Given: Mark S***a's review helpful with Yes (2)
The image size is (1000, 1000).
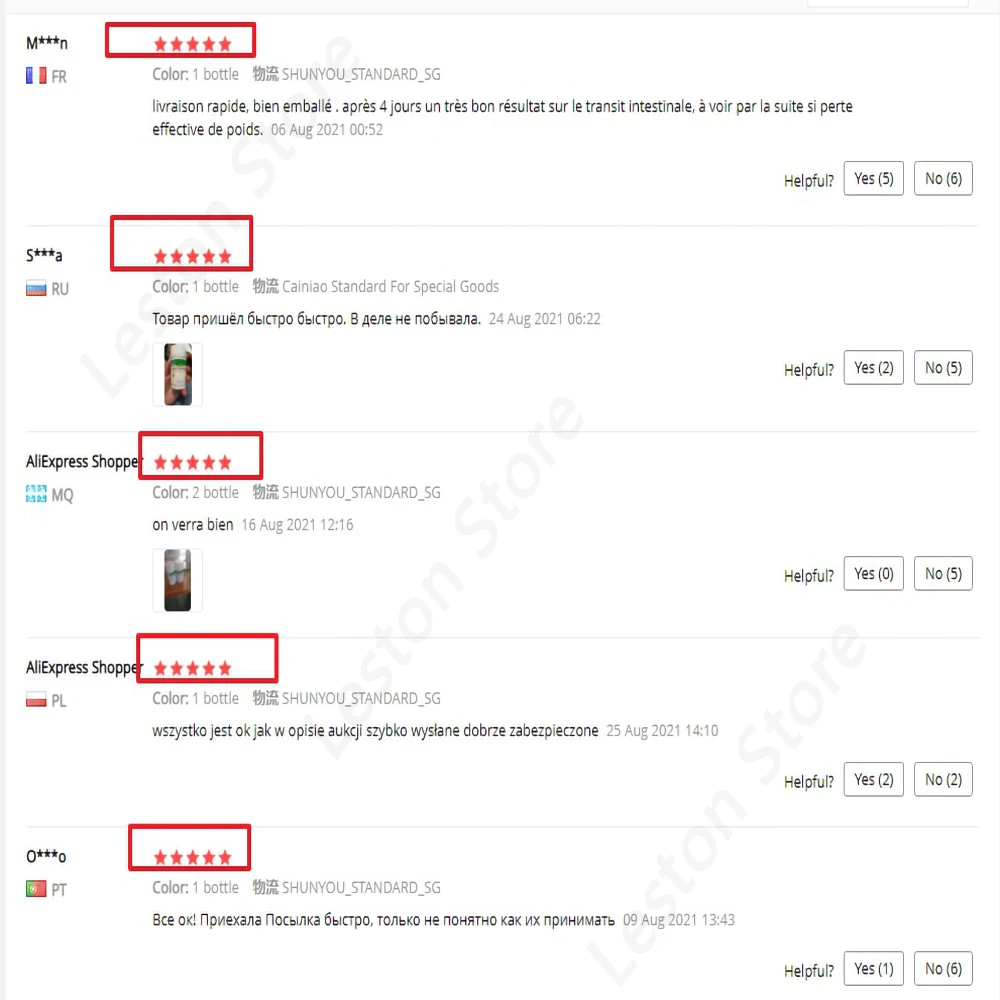Looking at the screenshot, I should pyautogui.click(x=873, y=367).
